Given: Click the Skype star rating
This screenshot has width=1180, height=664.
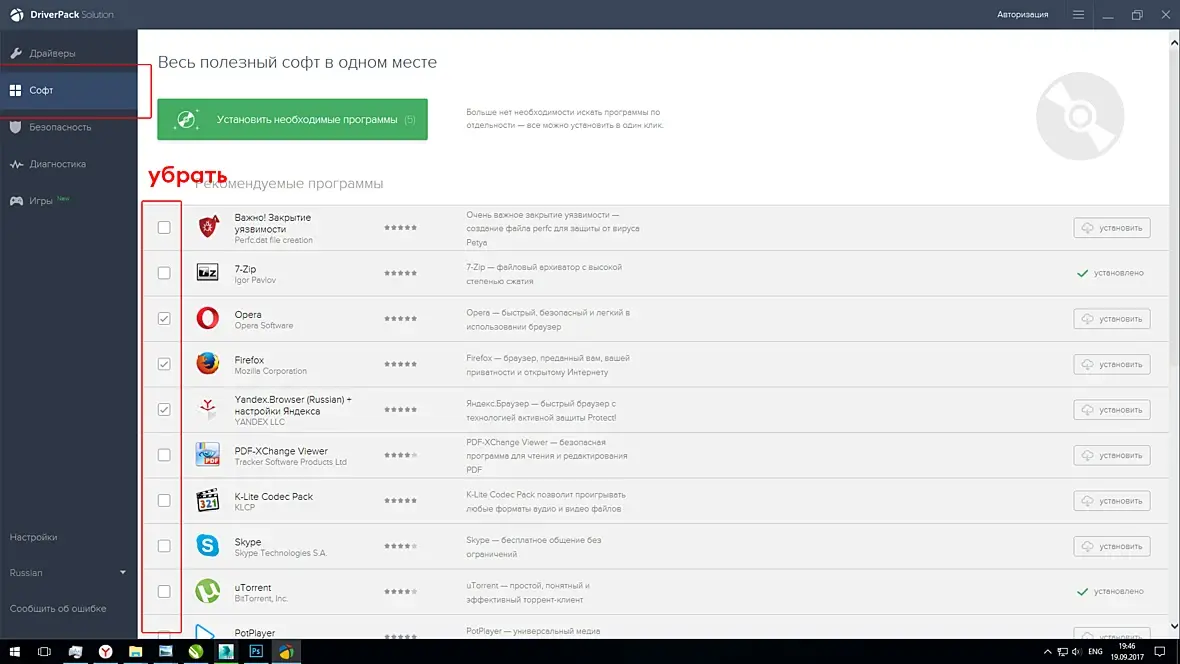Looking at the screenshot, I should [400, 546].
